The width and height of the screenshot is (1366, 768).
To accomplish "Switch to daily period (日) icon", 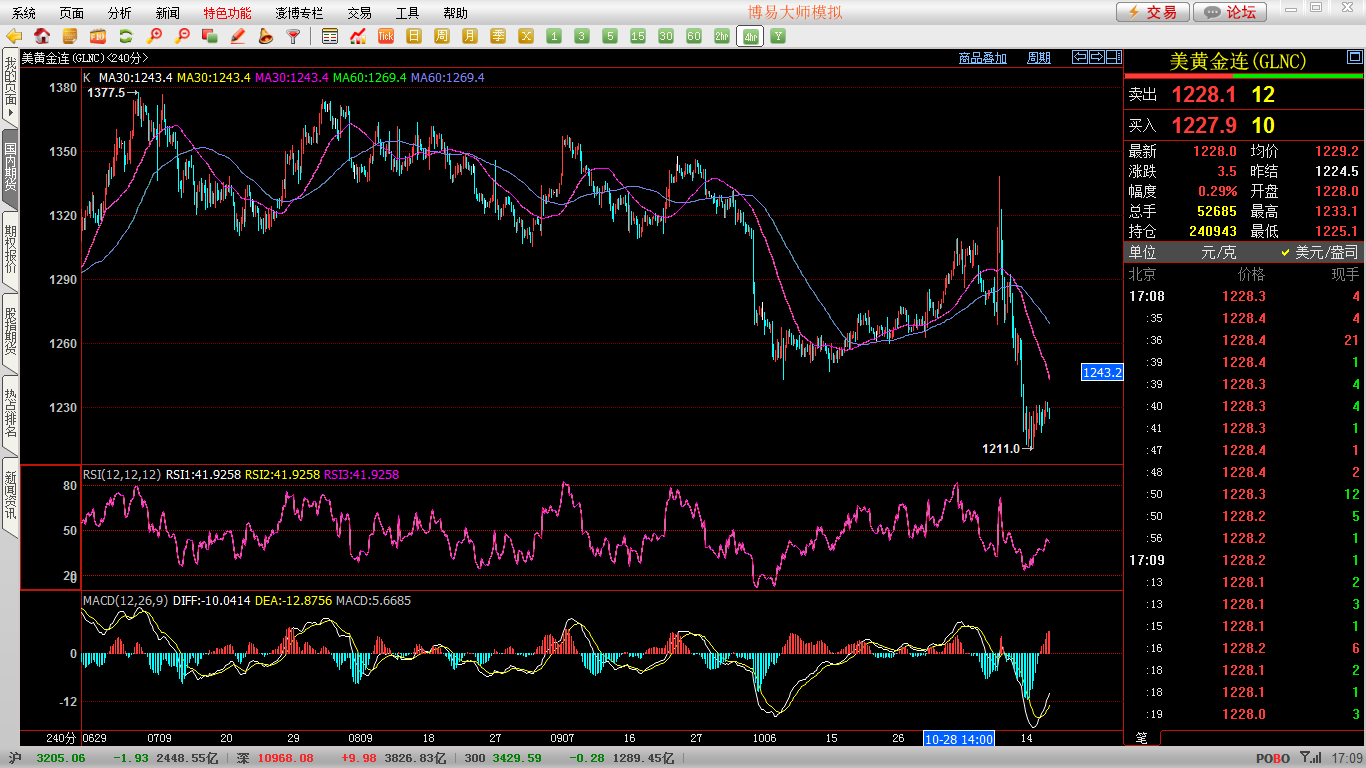I will click(414, 36).
